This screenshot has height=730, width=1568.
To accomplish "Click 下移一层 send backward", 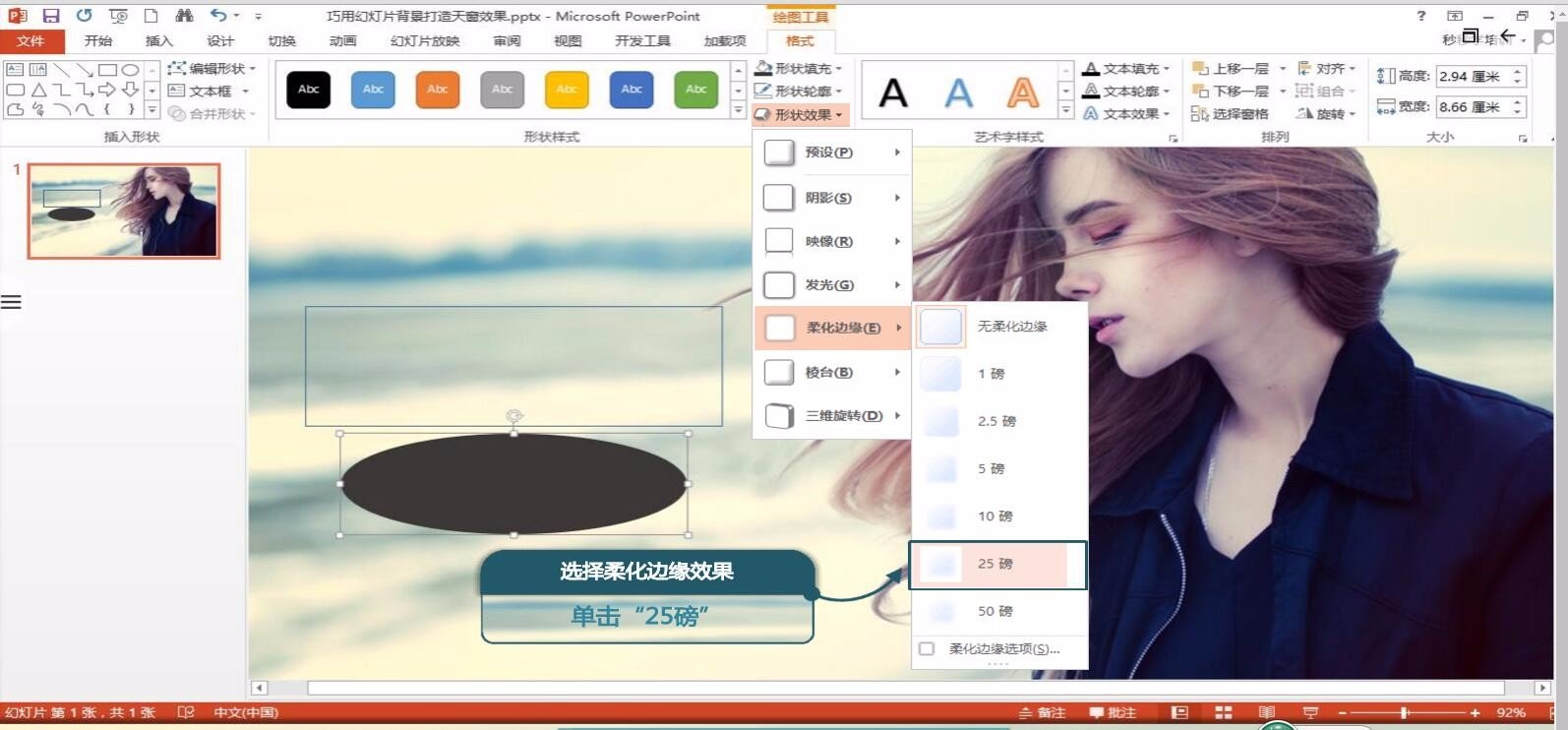I will tap(1231, 91).
